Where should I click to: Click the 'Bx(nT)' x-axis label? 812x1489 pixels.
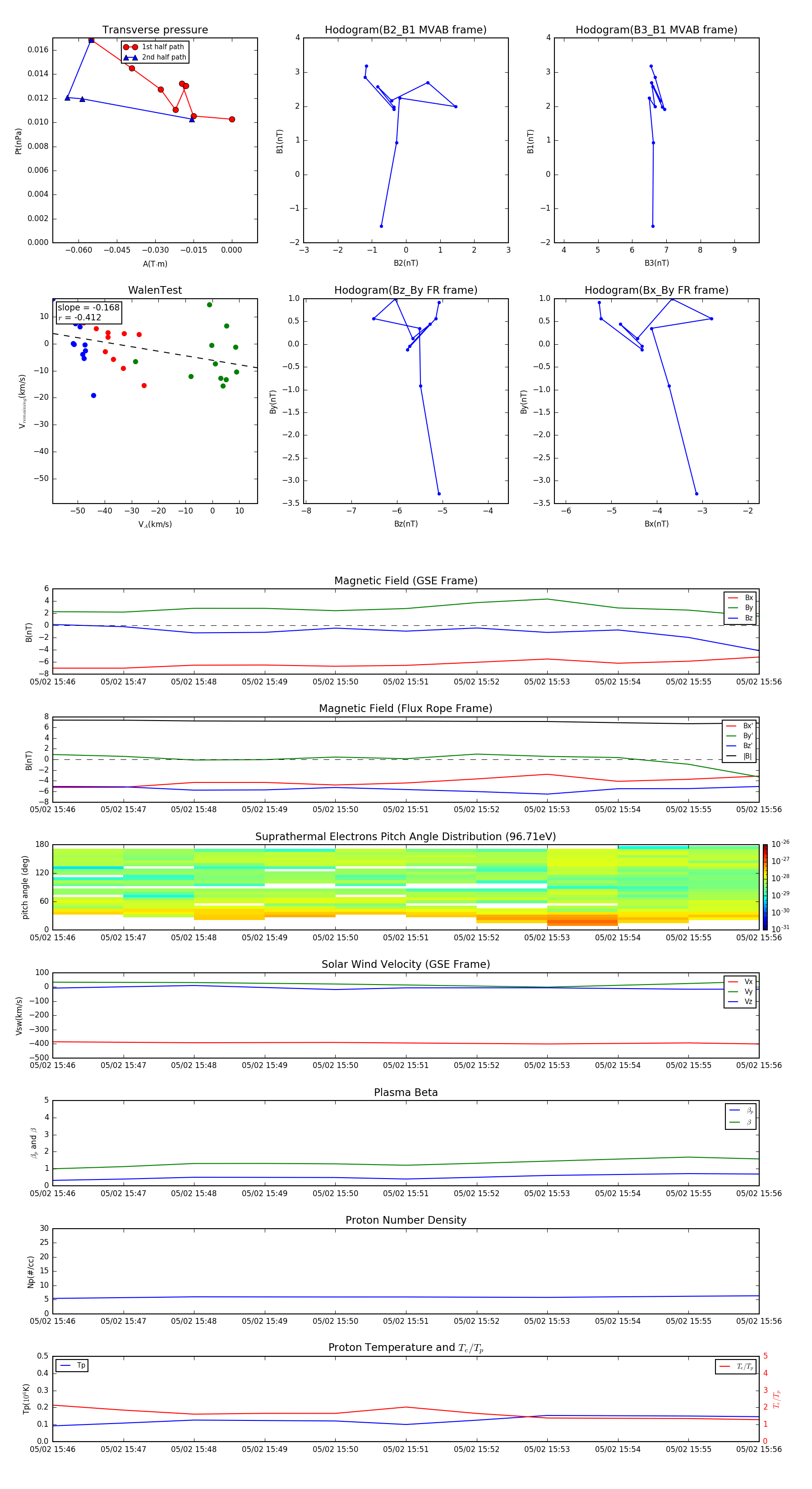tap(656, 524)
